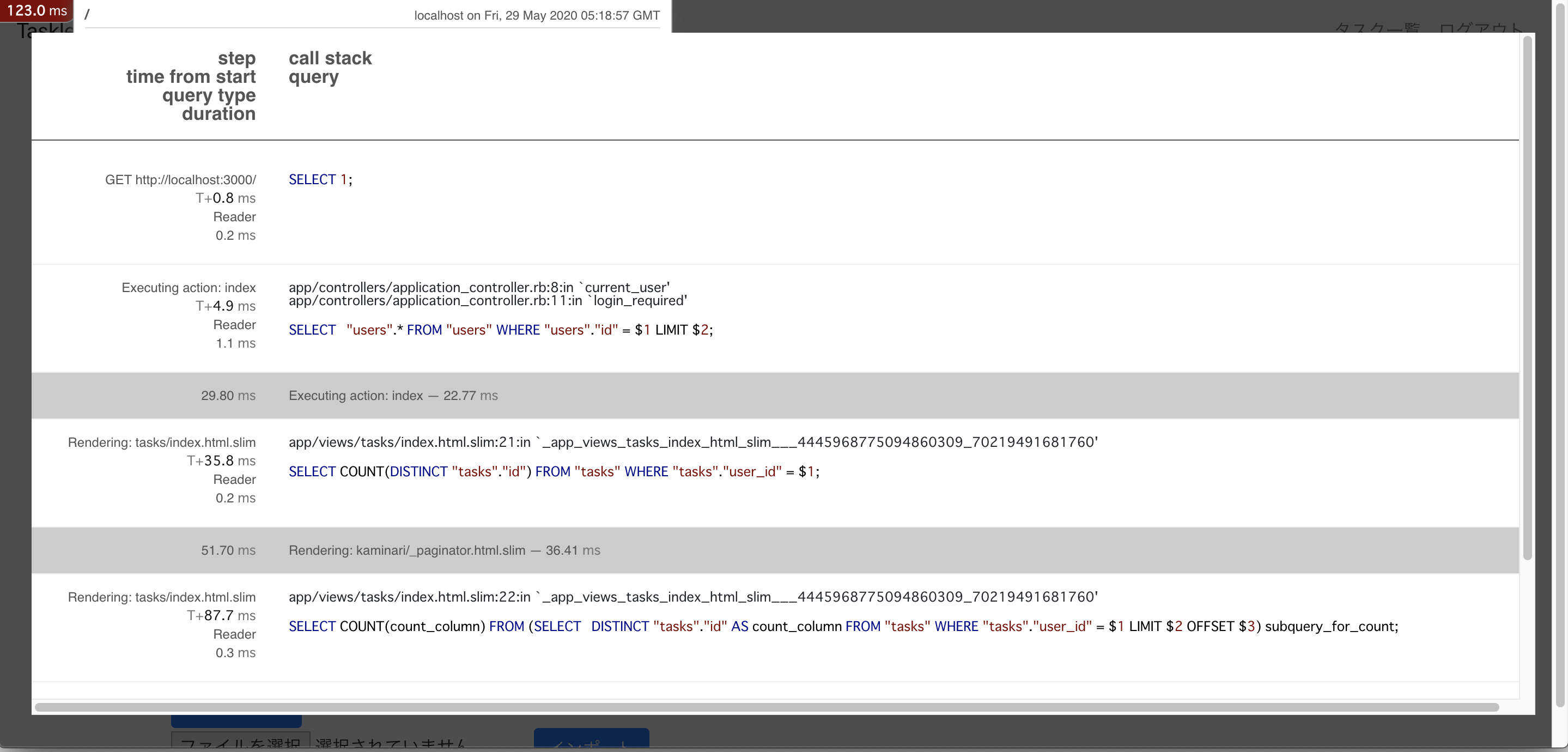Click the popup's vertical scrollbar thumb
Screen dimensions: 1568x752
pos(1527,299)
